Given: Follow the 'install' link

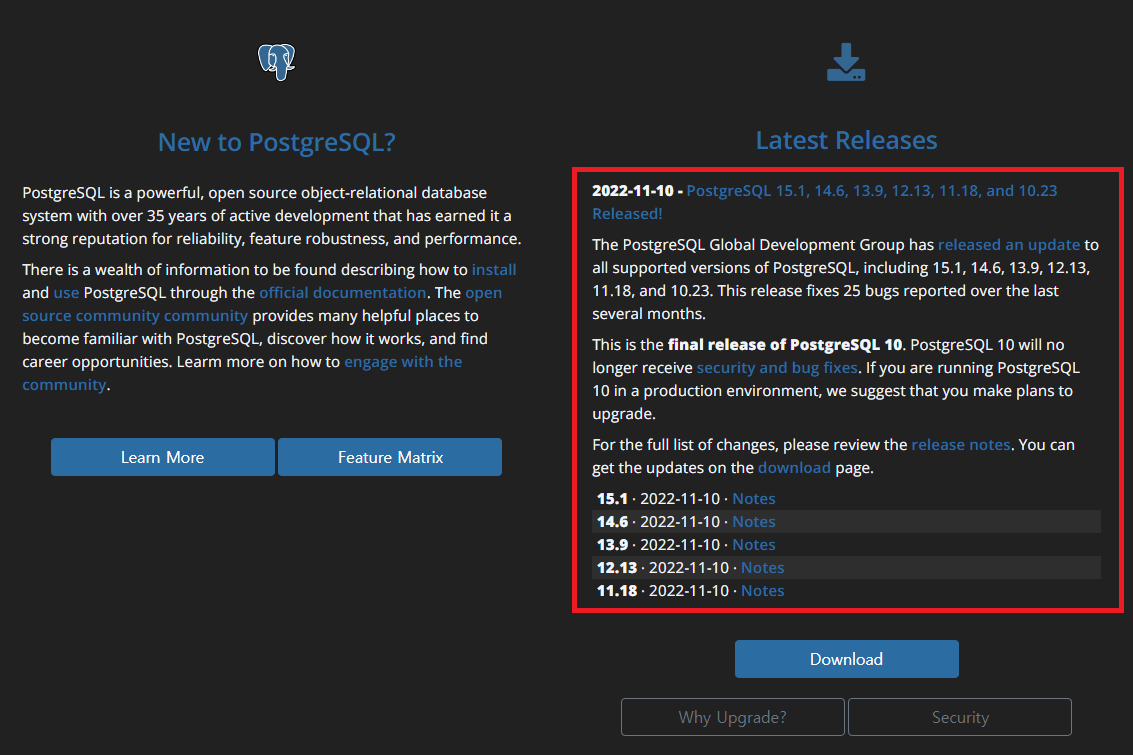Looking at the screenshot, I should point(494,269).
